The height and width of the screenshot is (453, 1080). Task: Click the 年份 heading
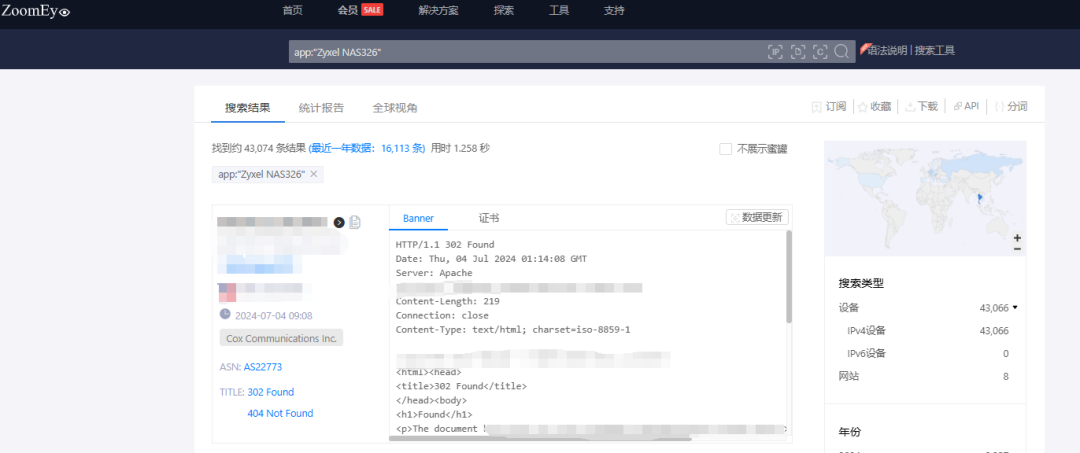pos(849,432)
